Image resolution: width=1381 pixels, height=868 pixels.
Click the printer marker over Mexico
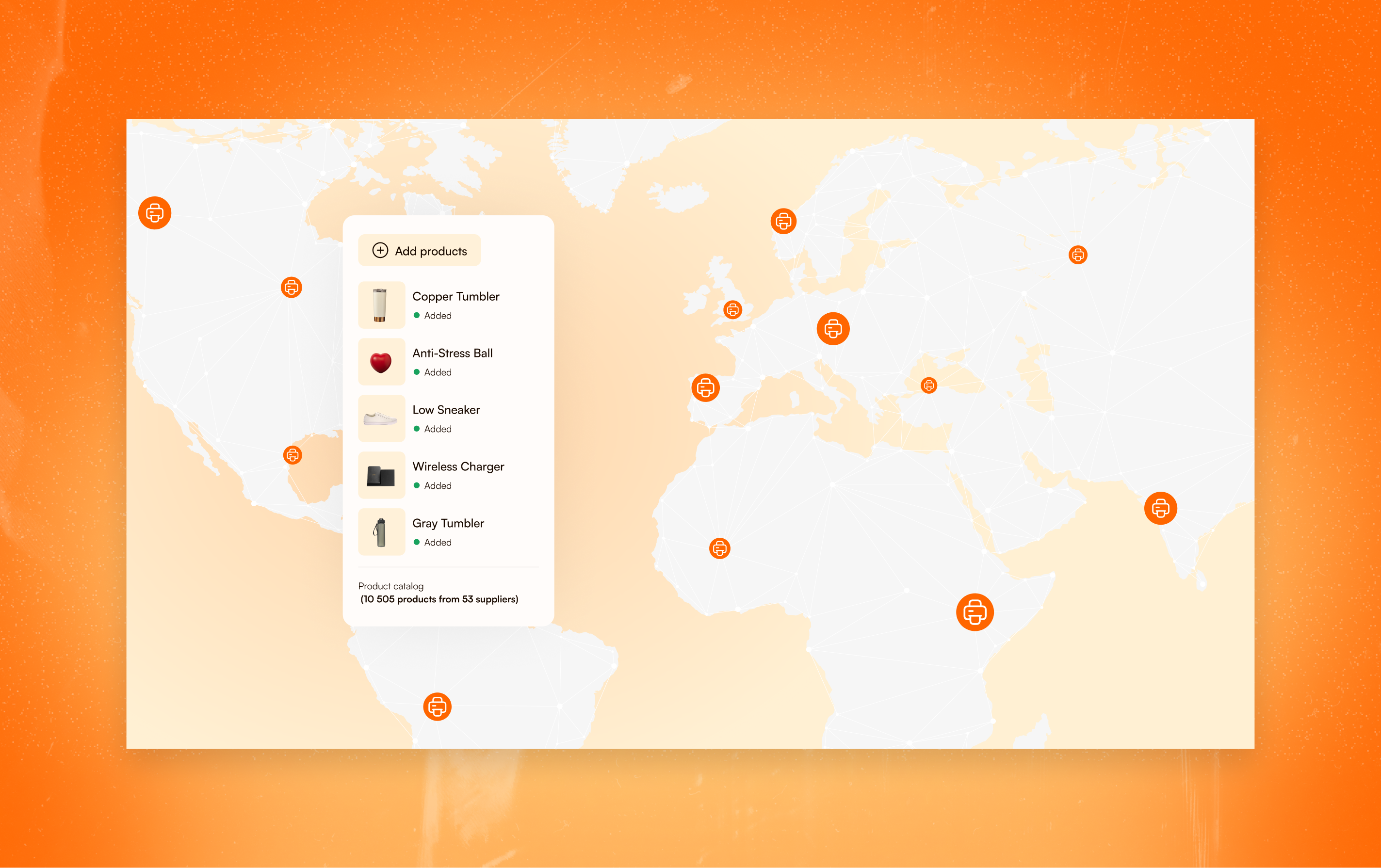point(292,455)
